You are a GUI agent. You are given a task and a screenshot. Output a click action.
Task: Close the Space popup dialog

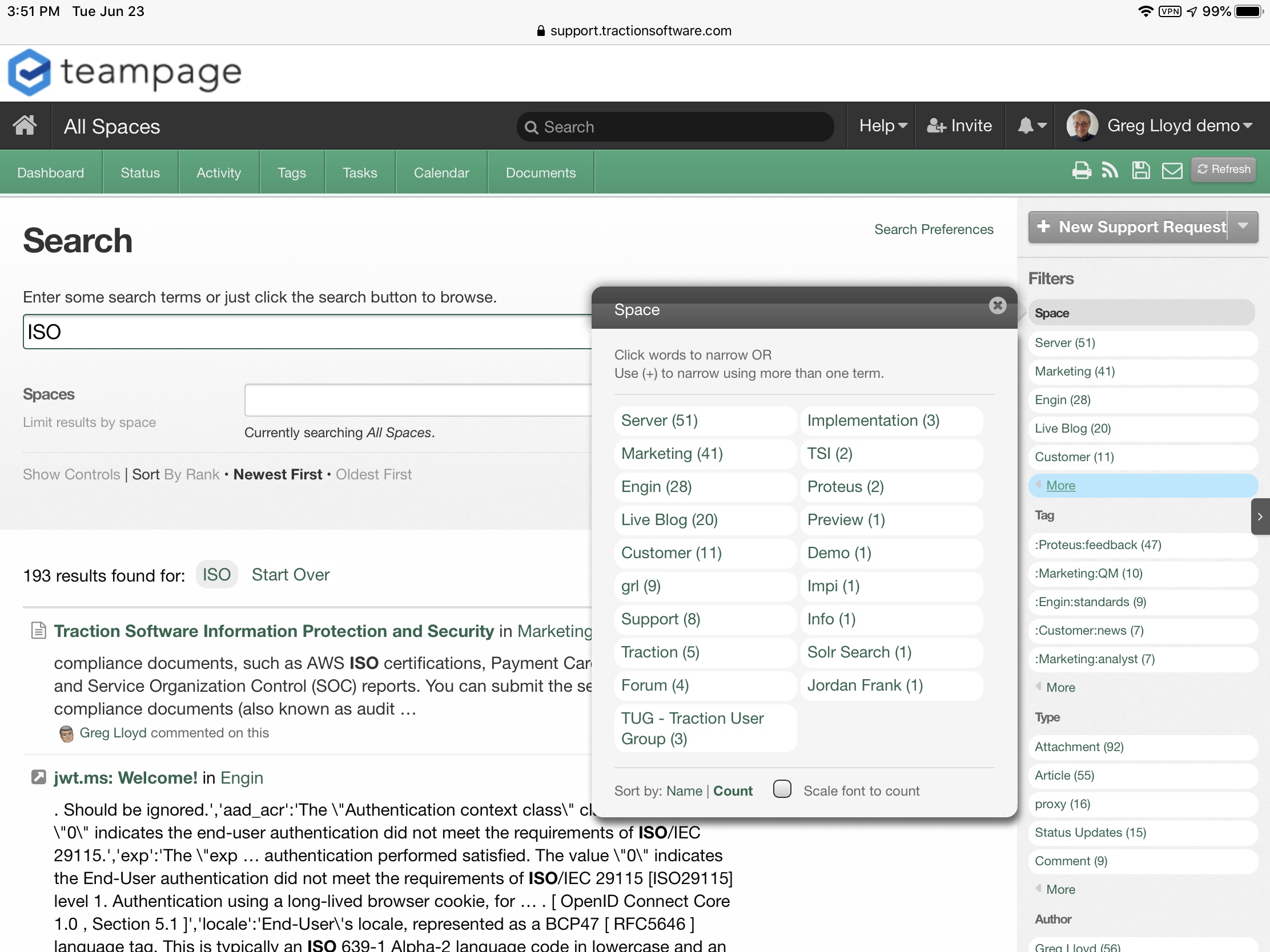pos(997,305)
